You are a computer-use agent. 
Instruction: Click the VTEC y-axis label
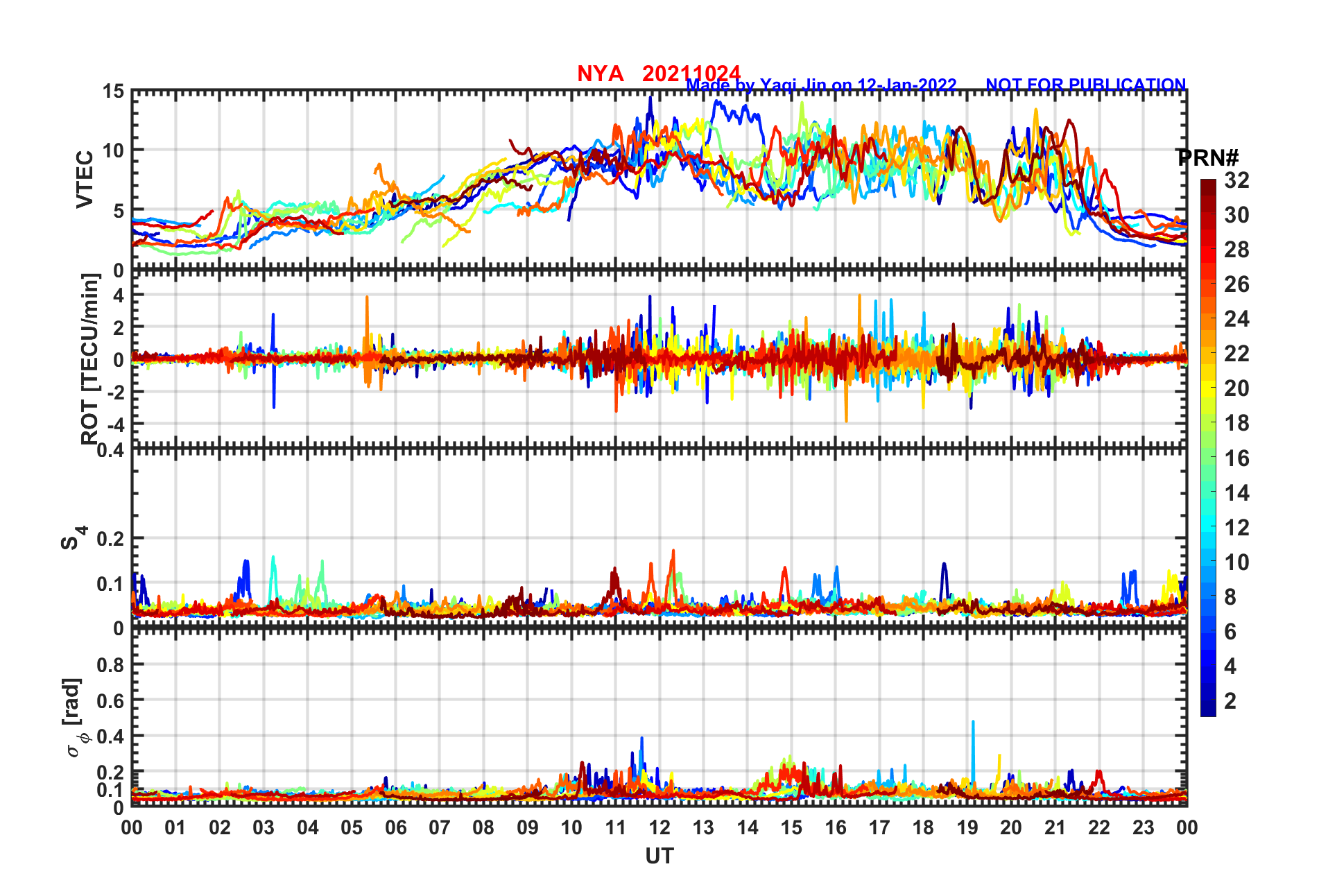coord(85,179)
